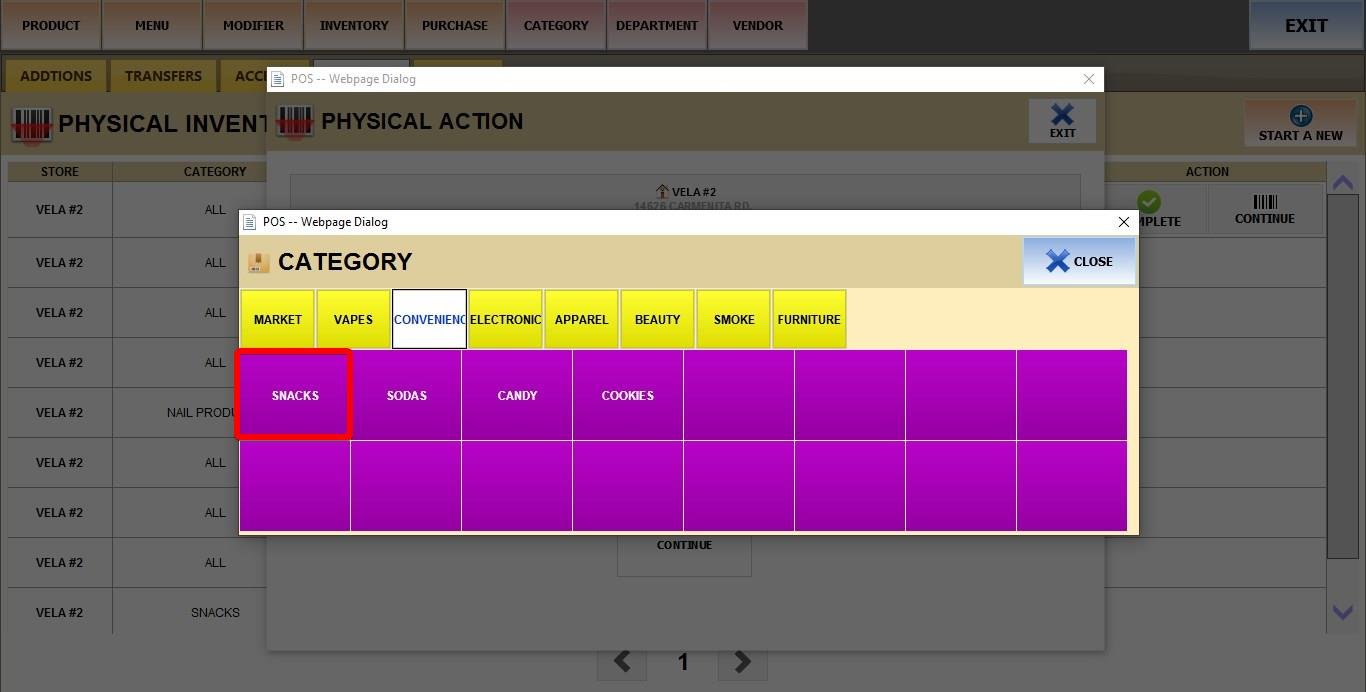Open the Electronics department tab
This screenshot has height=692, width=1366.
pos(505,319)
